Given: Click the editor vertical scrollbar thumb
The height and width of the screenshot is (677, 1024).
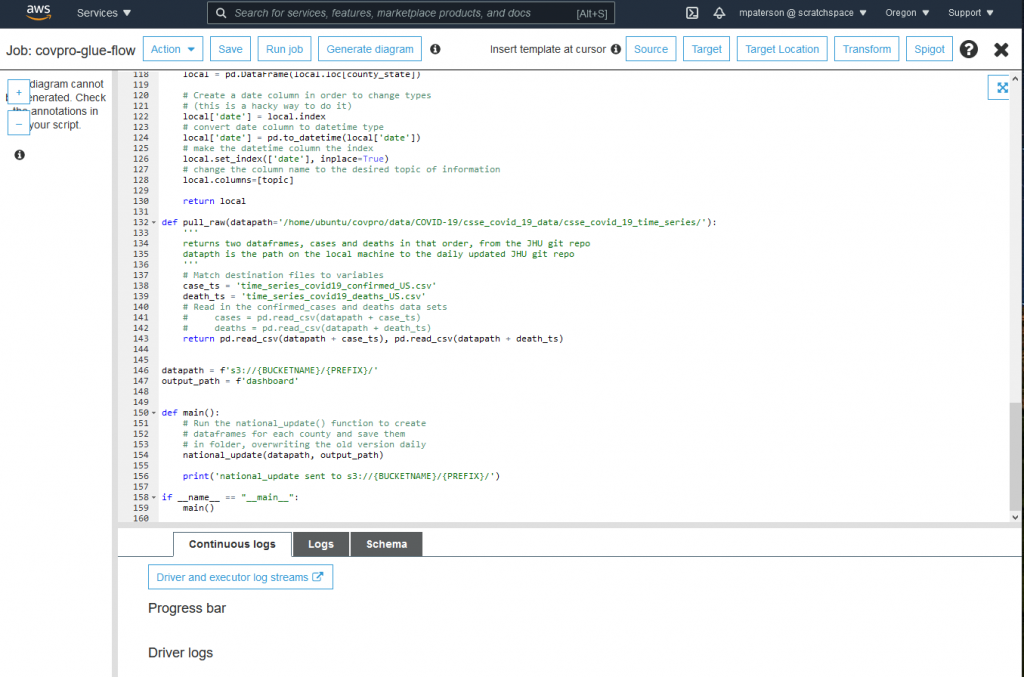Looking at the screenshot, I should (1014, 456).
